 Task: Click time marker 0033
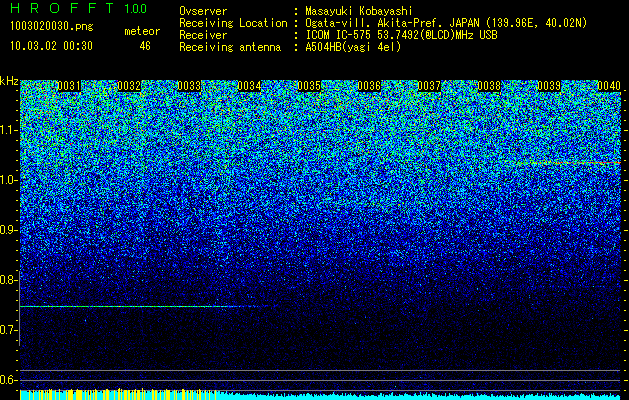(189, 86)
